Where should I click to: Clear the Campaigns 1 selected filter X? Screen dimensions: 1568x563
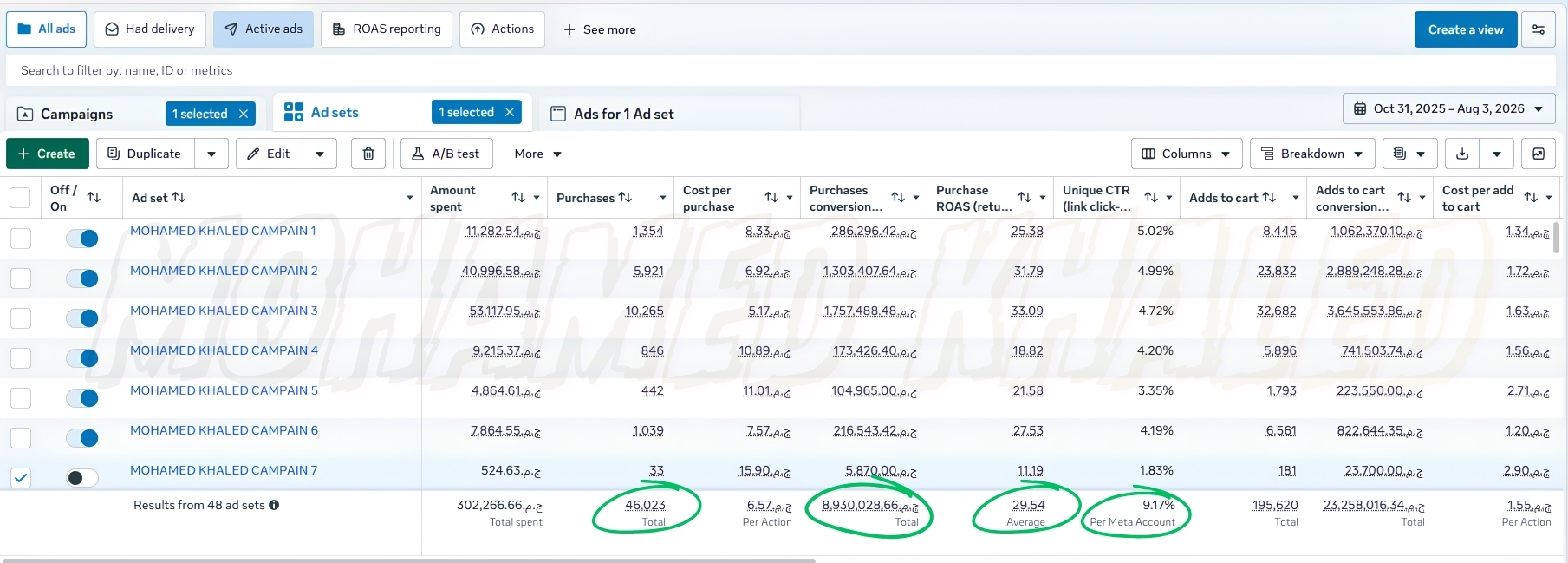(x=244, y=114)
